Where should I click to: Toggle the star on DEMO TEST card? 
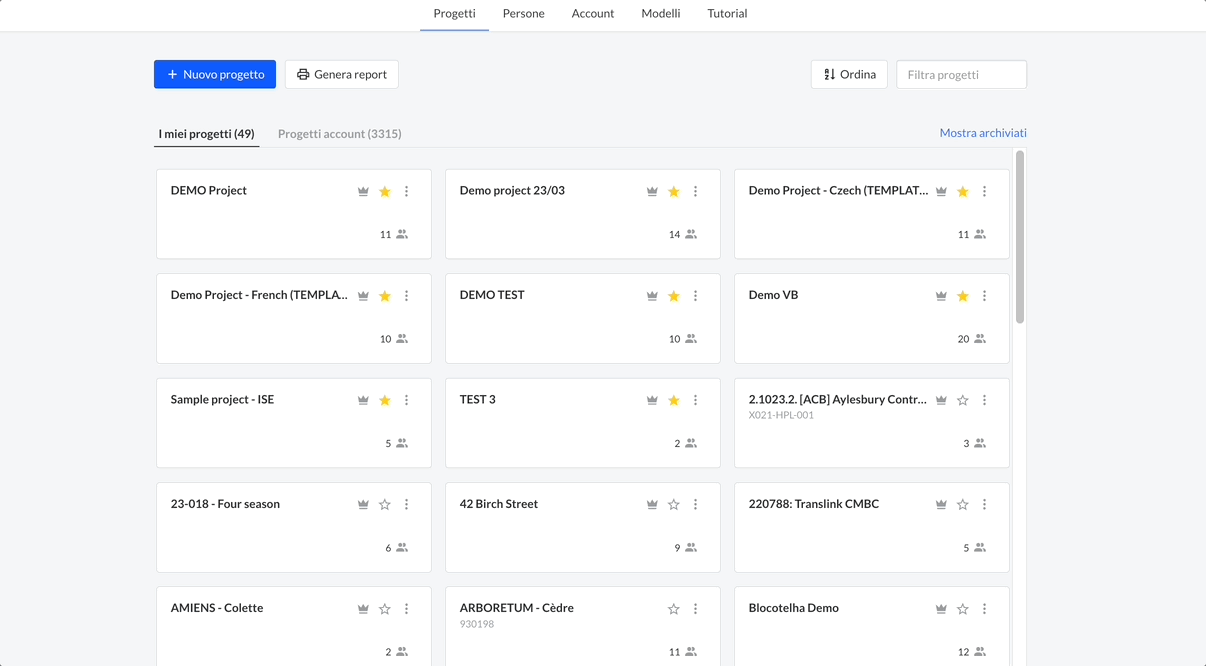pyautogui.click(x=674, y=296)
